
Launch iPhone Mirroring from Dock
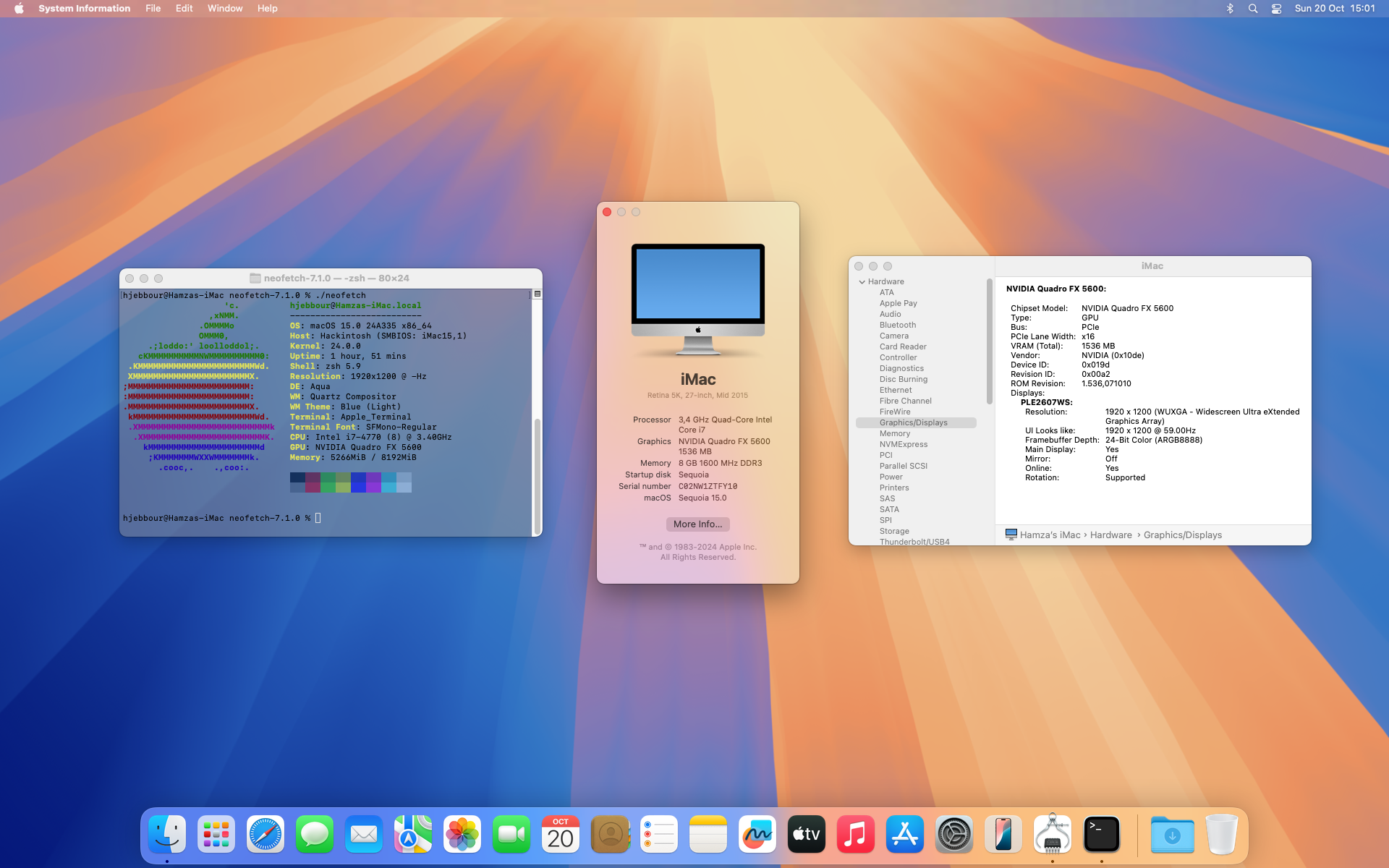coord(1003,834)
